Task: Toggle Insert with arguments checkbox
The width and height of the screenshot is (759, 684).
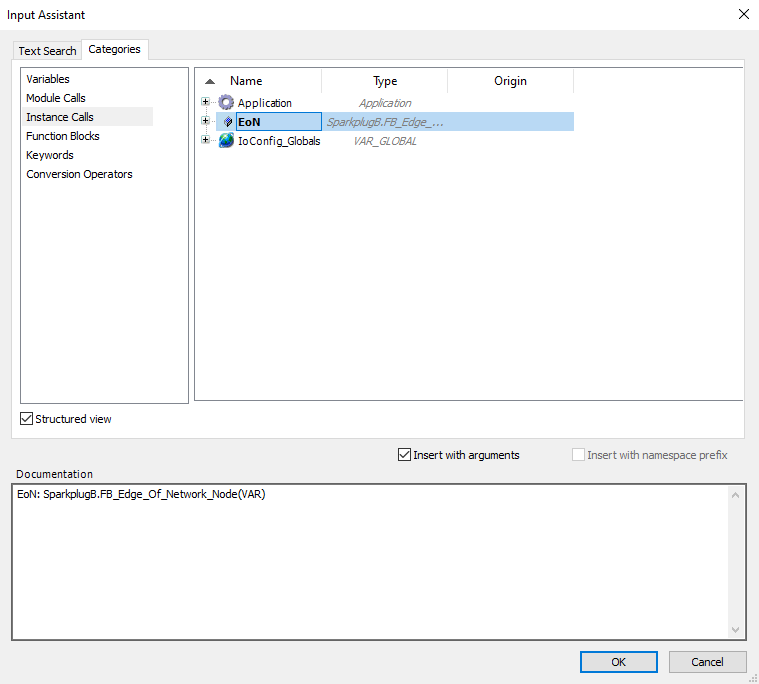Action: (404, 455)
